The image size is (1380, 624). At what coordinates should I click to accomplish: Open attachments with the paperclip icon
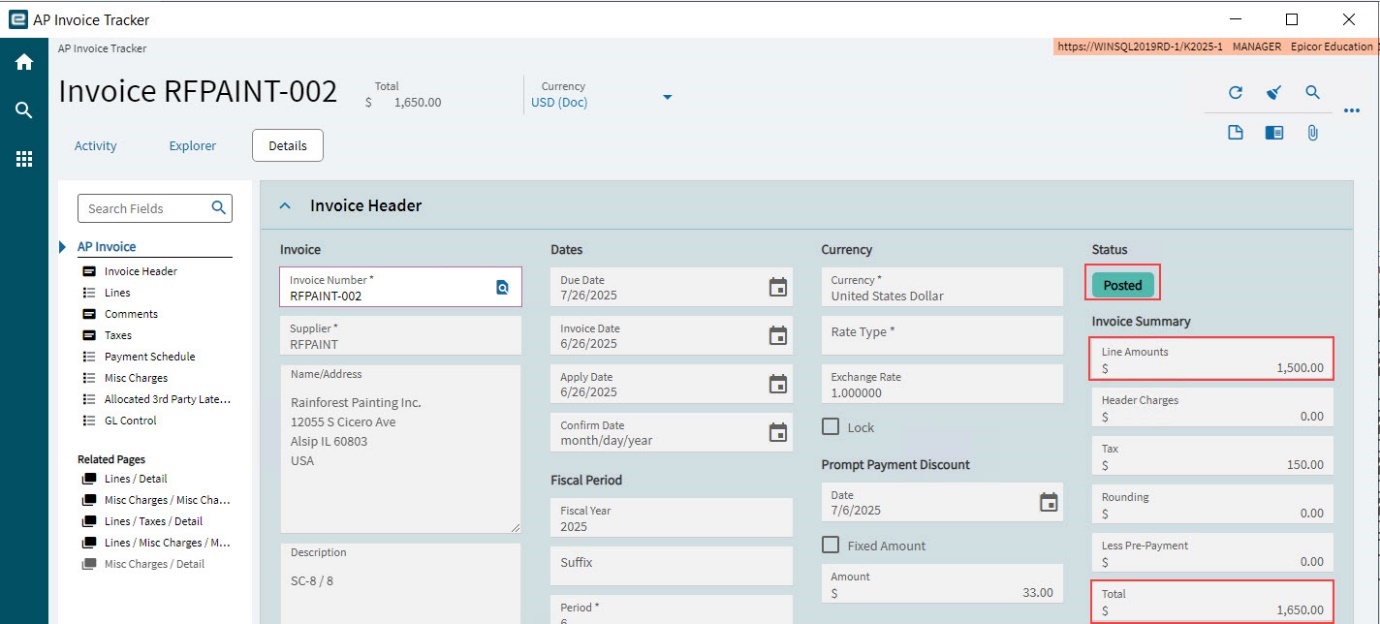pyautogui.click(x=1313, y=132)
